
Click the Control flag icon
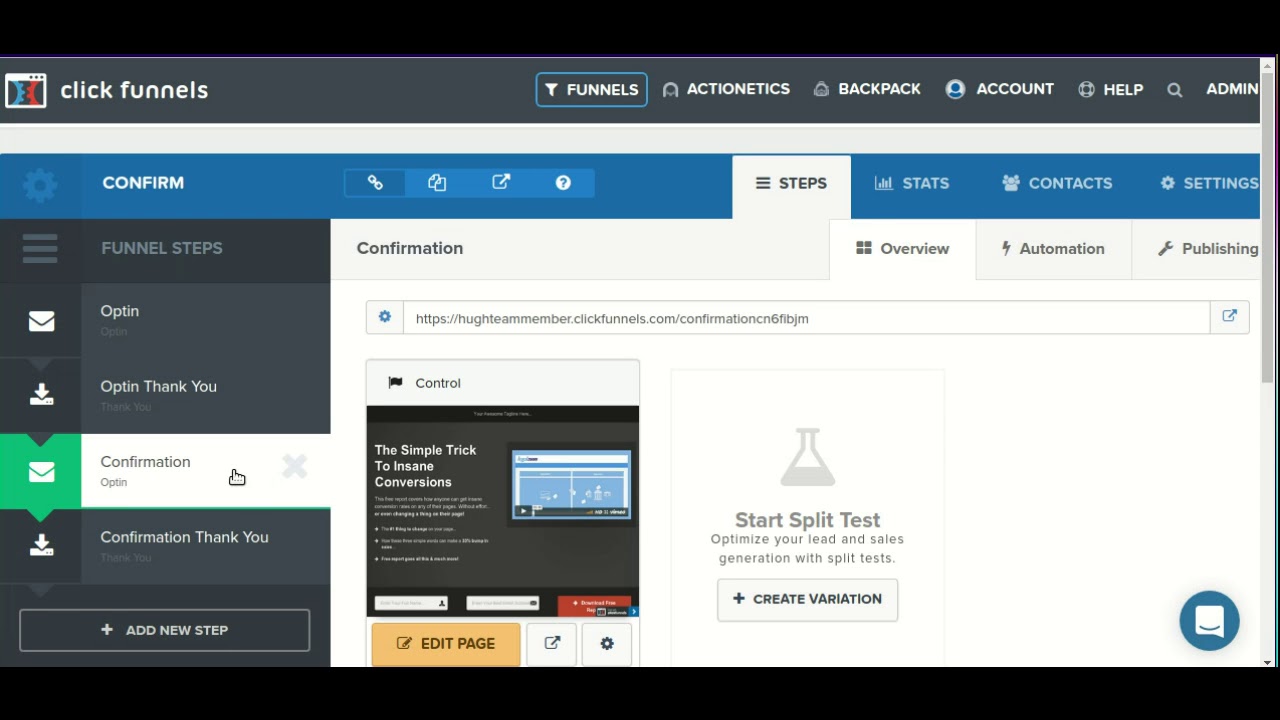pyautogui.click(x=395, y=383)
